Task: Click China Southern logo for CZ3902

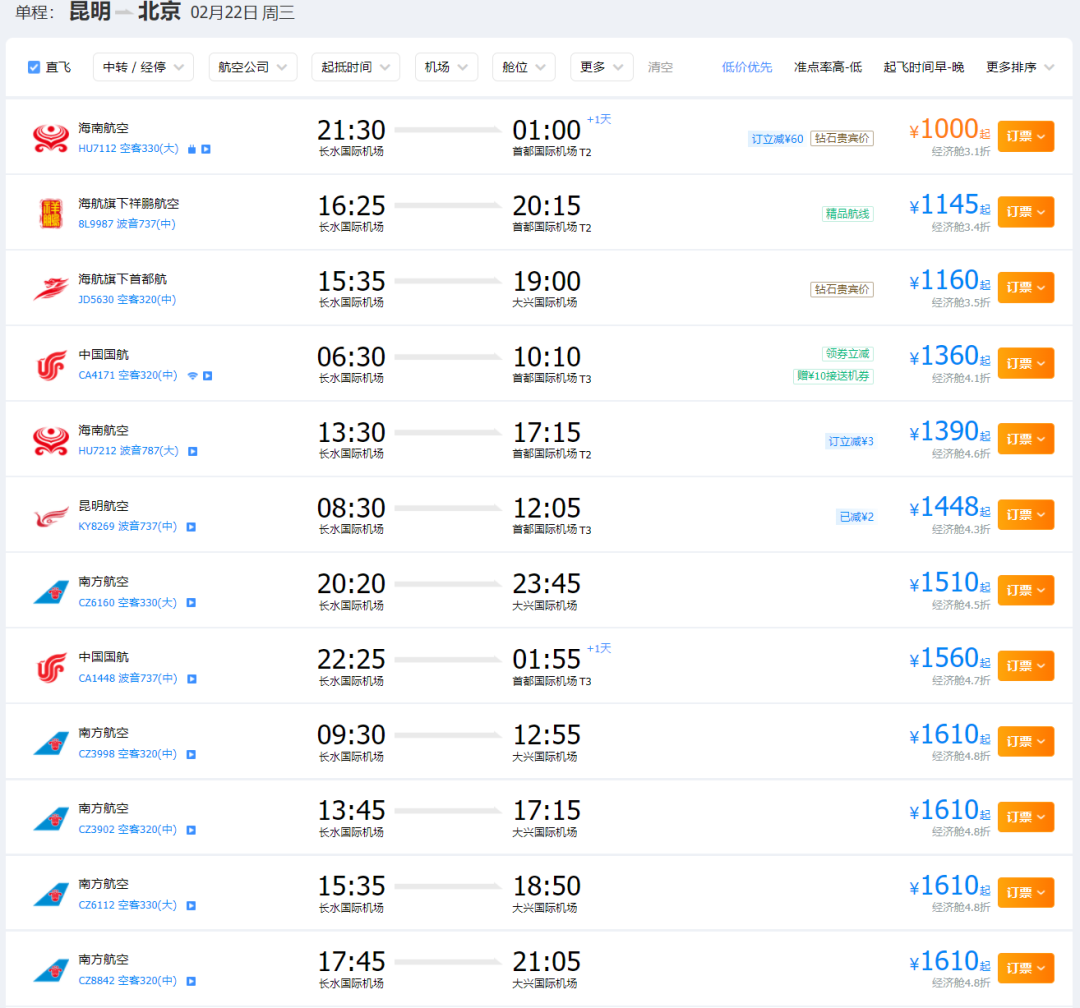Action: pyautogui.click(x=51, y=819)
